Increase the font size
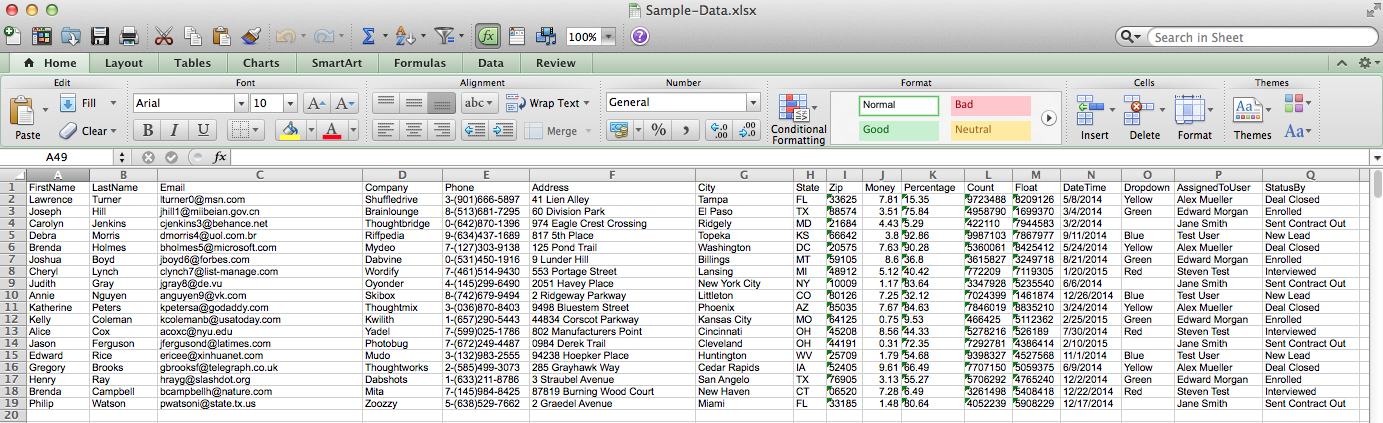This screenshot has width=1383, height=423. point(316,103)
